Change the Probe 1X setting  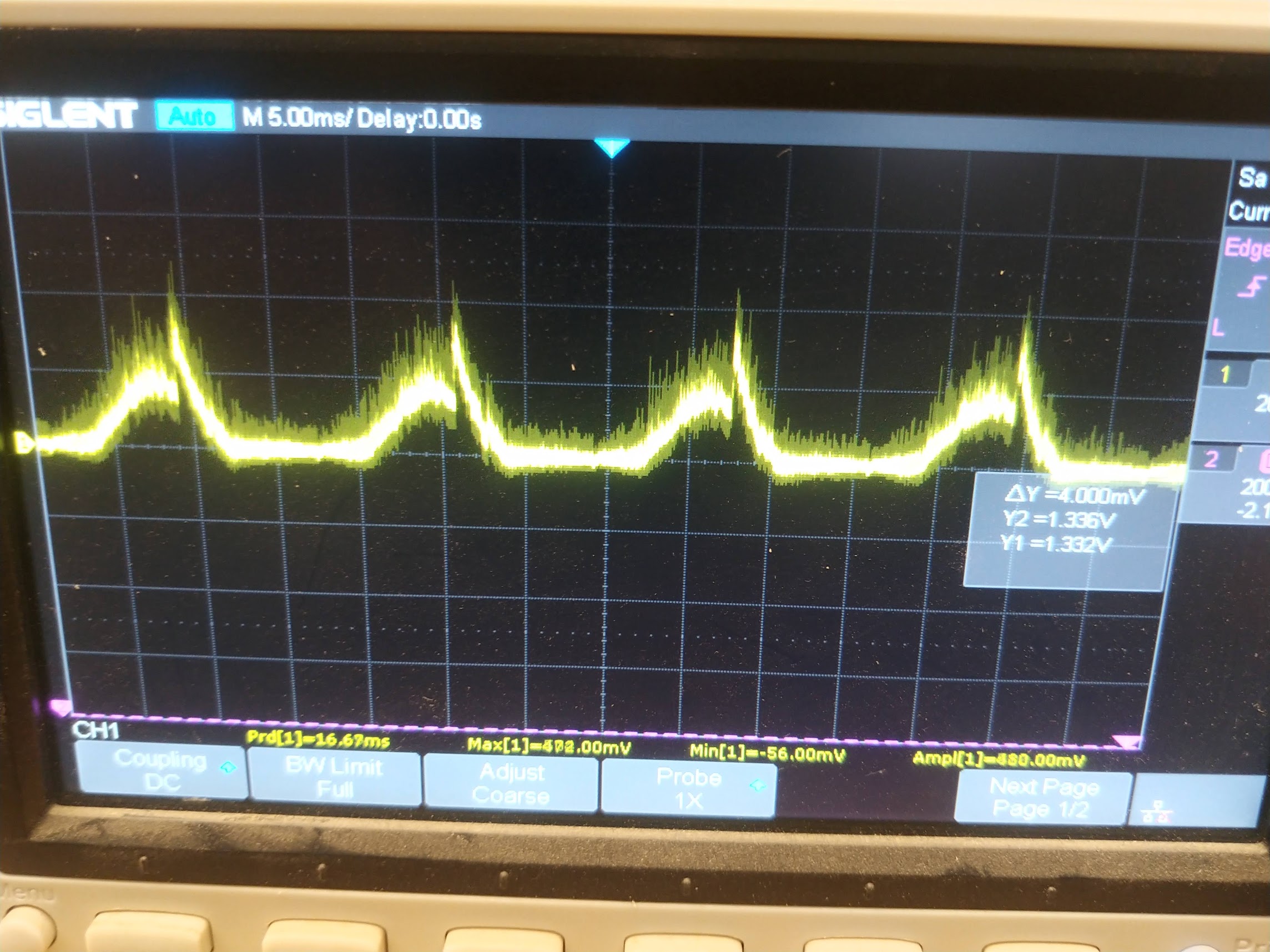(x=688, y=788)
